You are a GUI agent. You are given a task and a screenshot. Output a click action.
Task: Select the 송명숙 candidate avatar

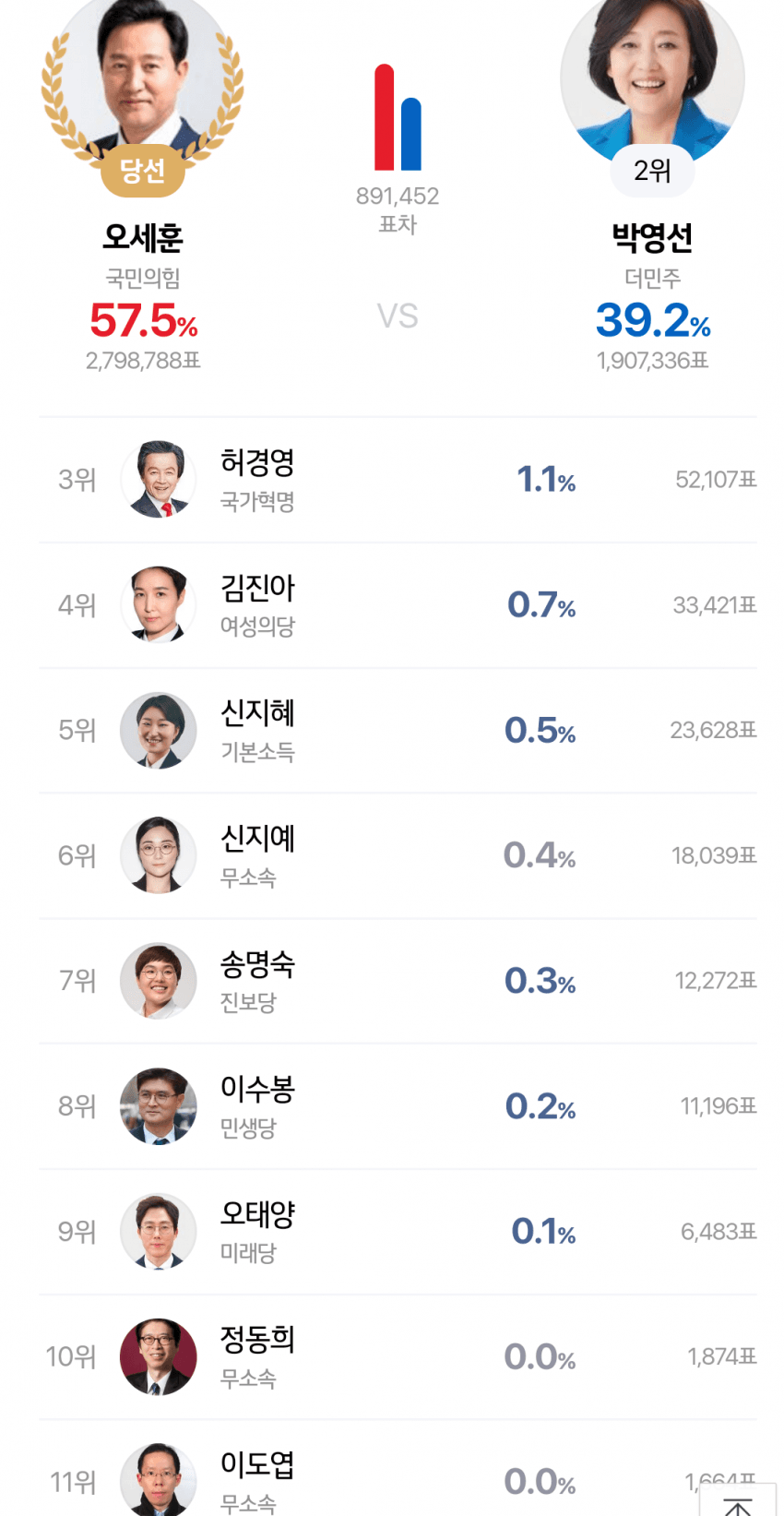159,981
